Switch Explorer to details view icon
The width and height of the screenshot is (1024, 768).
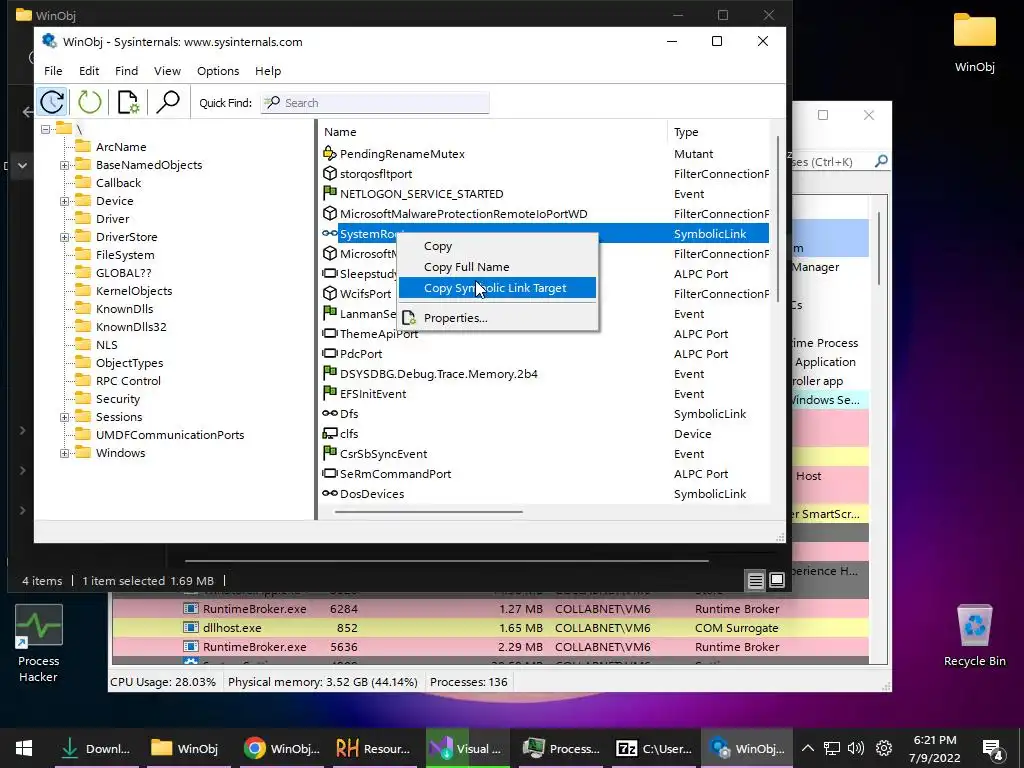[756, 581]
